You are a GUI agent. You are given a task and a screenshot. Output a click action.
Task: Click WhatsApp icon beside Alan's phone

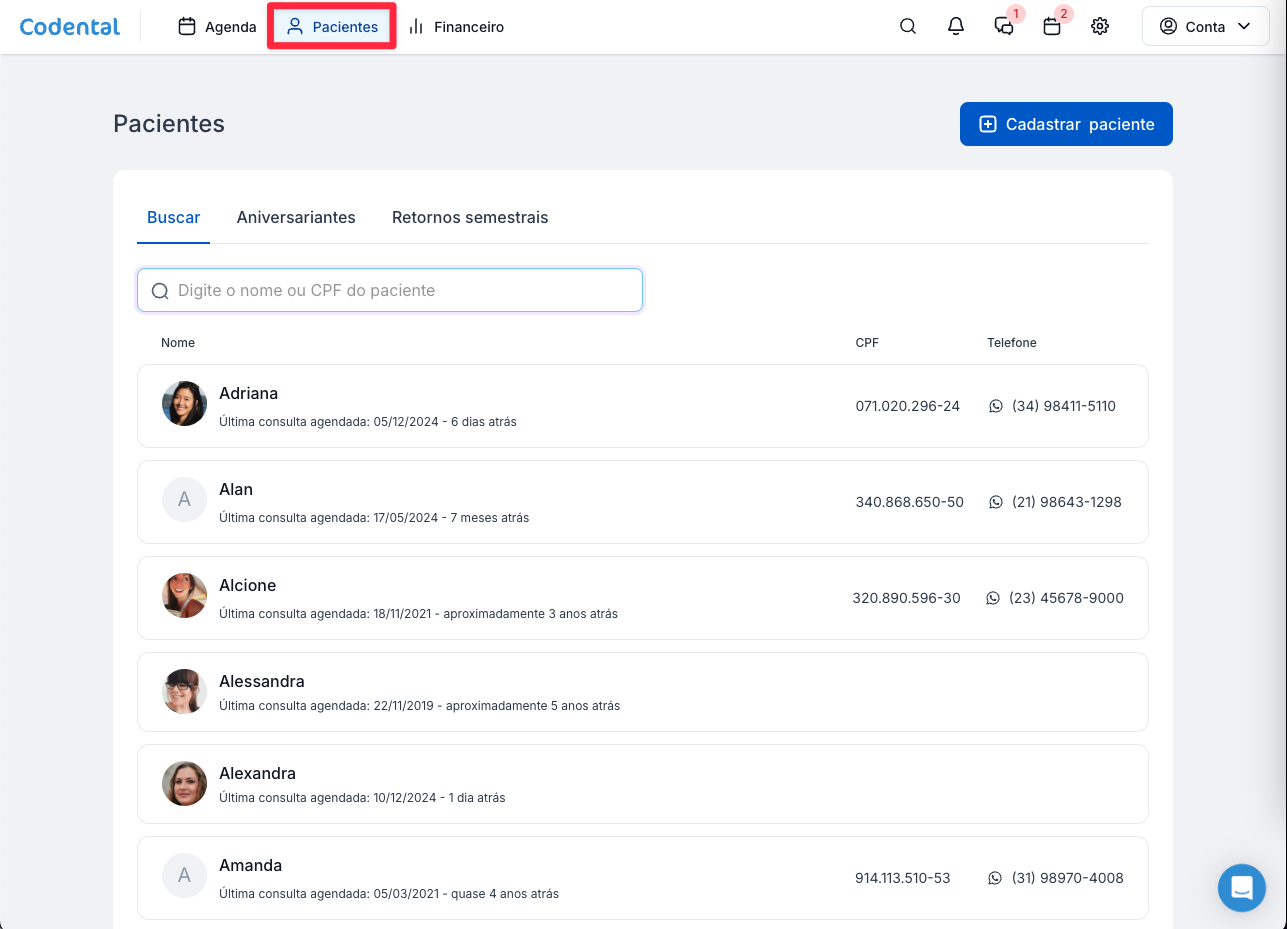point(995,502)
